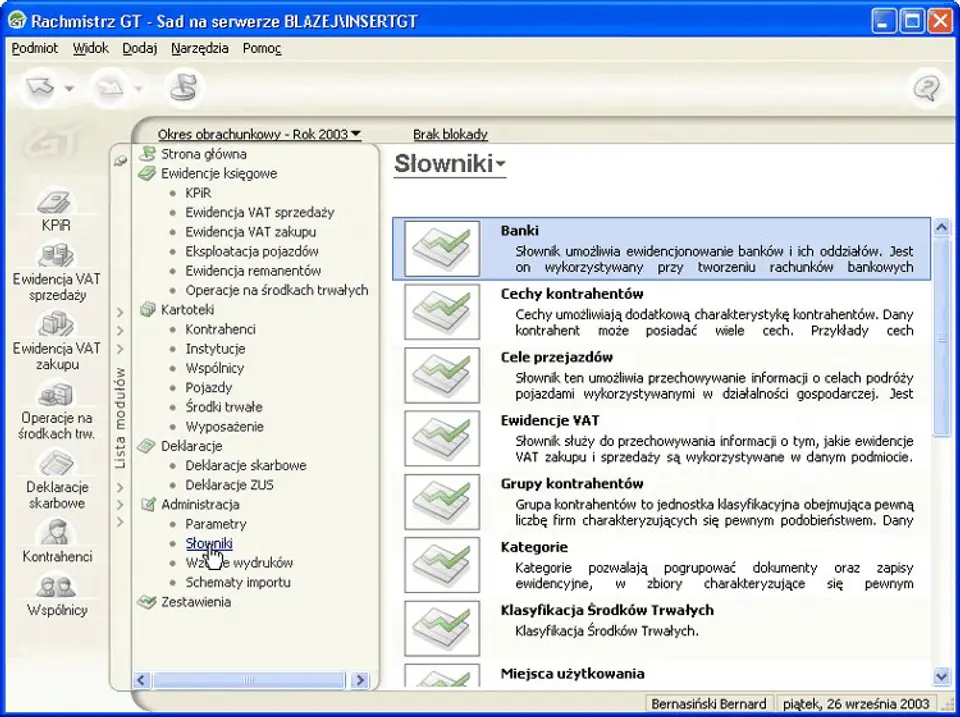Open Eksploatacja pojazdów in module tree
Screen dimensions: 960x717
(252, 251)
